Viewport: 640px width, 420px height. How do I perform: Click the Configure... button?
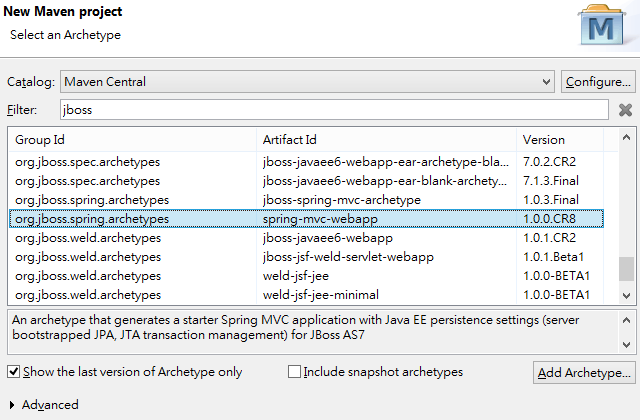(x=598, y=81)
